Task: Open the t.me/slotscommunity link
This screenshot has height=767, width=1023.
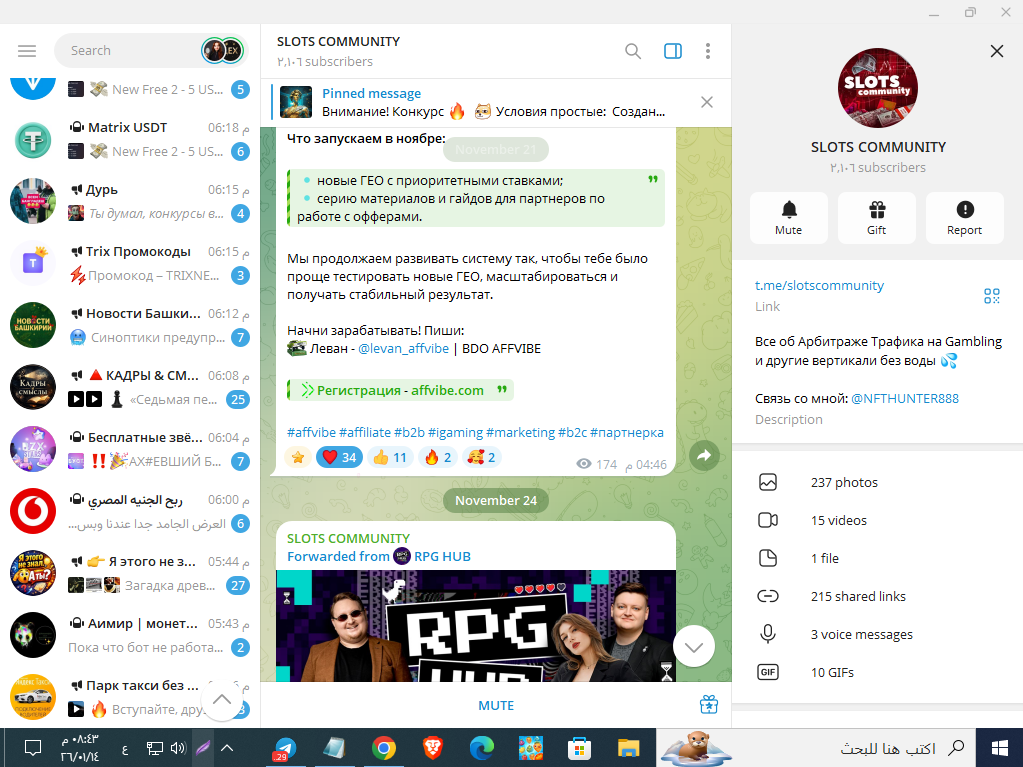Action: coord(819,286)
